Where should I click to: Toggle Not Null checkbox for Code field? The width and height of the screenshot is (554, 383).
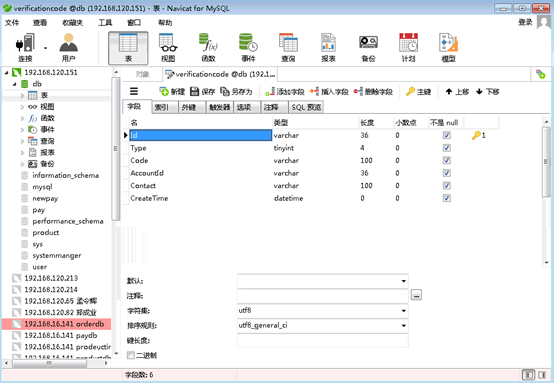(x=447, y=160)
